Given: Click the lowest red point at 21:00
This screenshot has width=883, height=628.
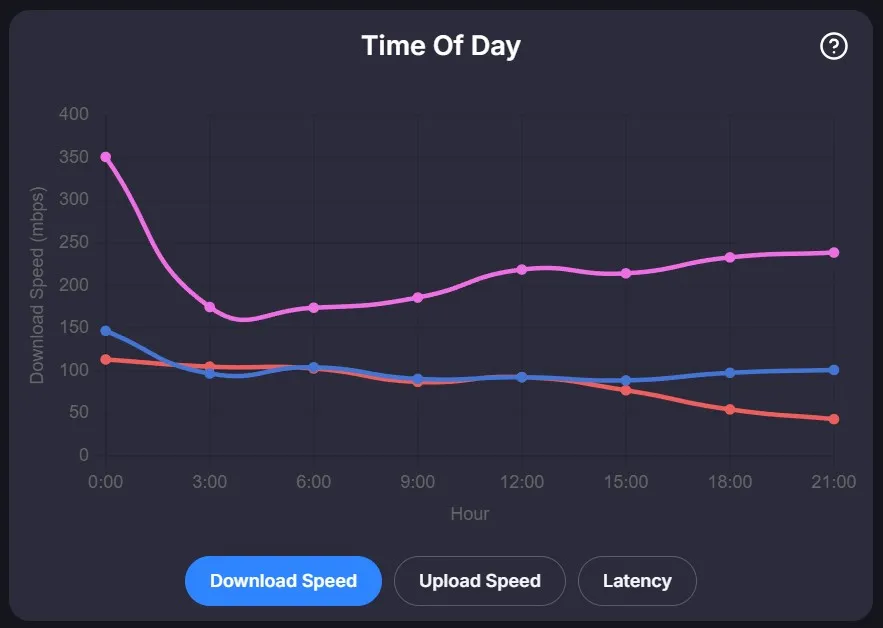Looking at the screenshot, I should coord(835,419).
